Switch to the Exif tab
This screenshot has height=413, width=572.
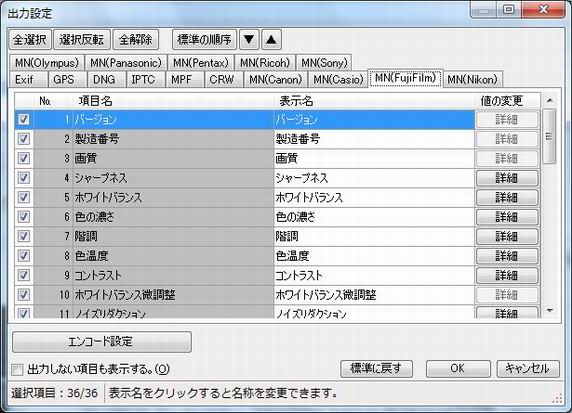[24, 79]
